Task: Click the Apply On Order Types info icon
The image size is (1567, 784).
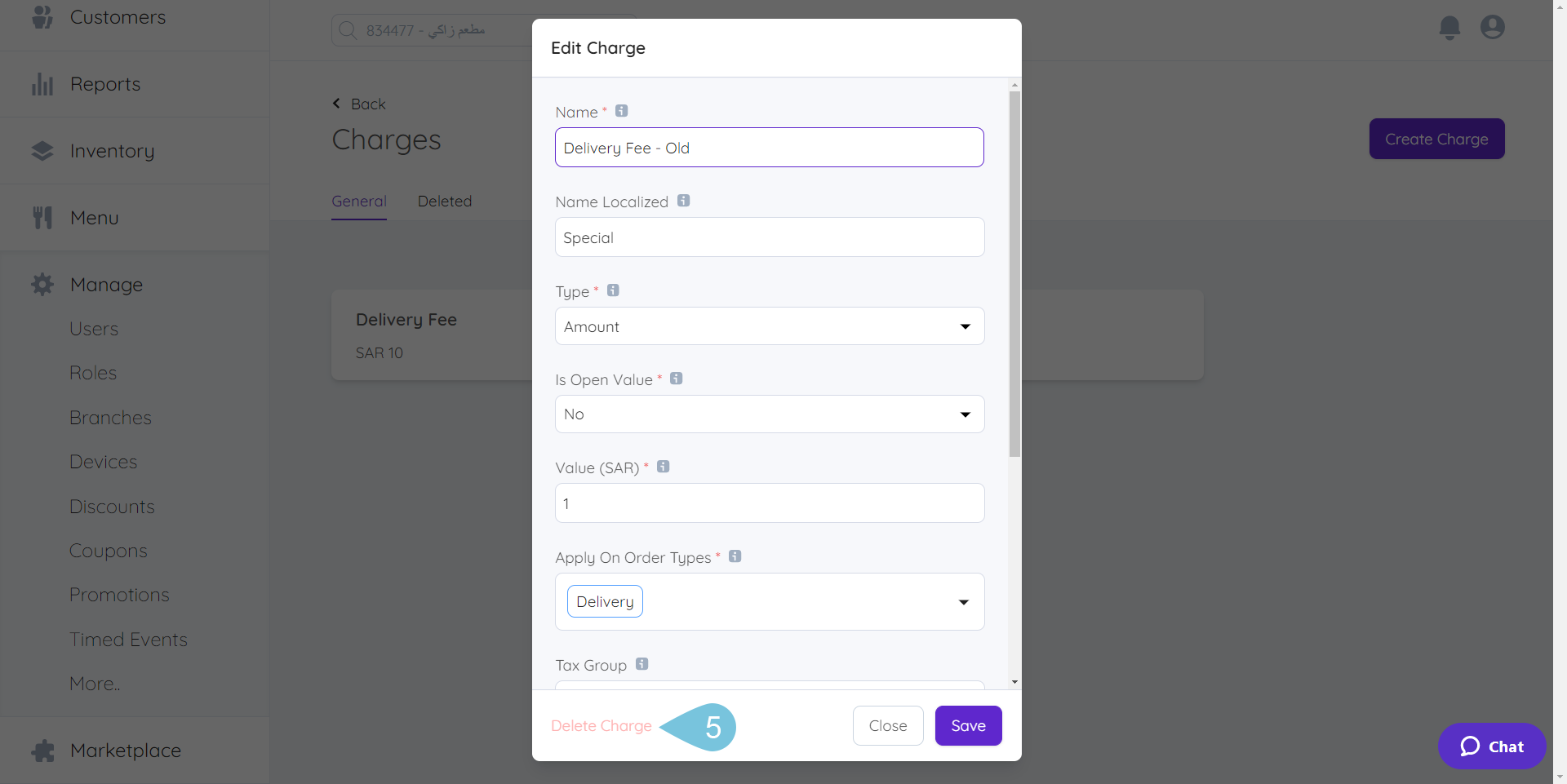Action: click(x=735, y=556)
